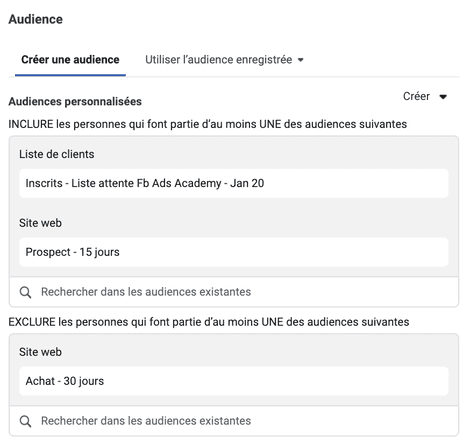The image size is (470, 444).
Task: Expand the Créer dropdown menu
Action: click(x=425, y=96)
